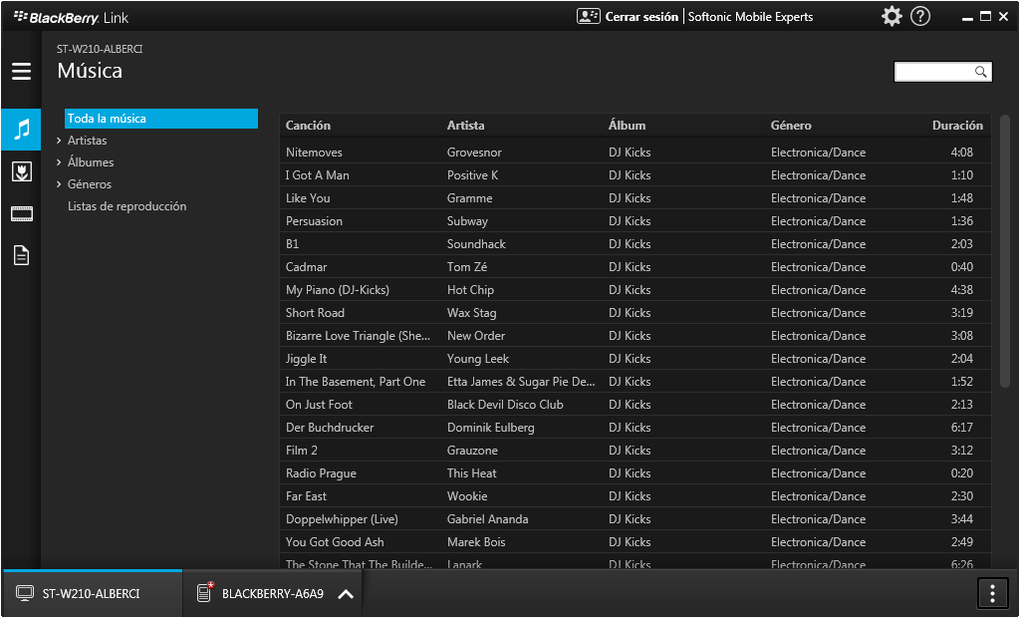Click the BlackBerry ID account icon
Viewport: 1020px width, 618px height.
tap(588, 16)
